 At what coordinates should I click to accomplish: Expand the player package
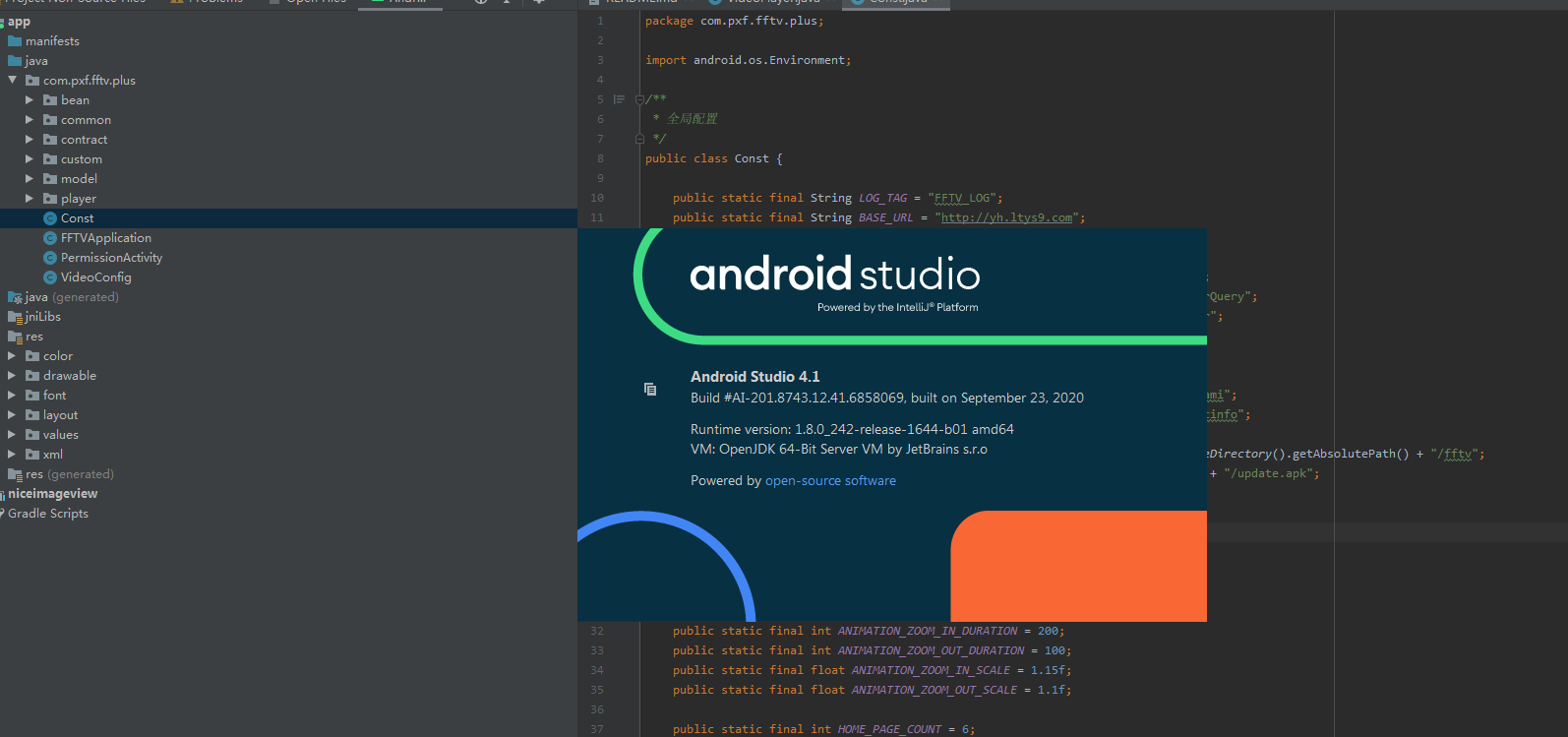coord(30,199)
